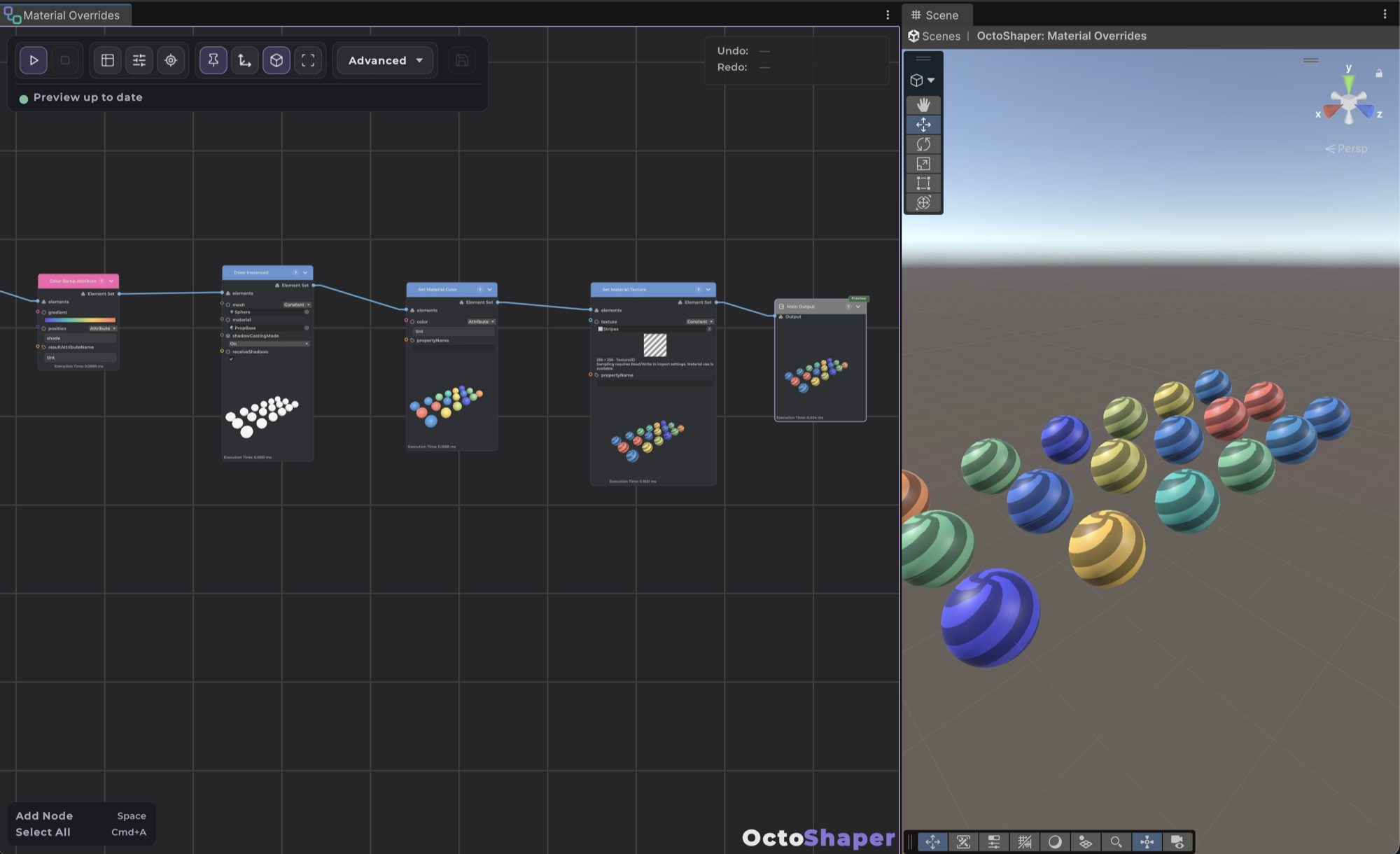Click the gradient color ramp bar

click(80, 320)
